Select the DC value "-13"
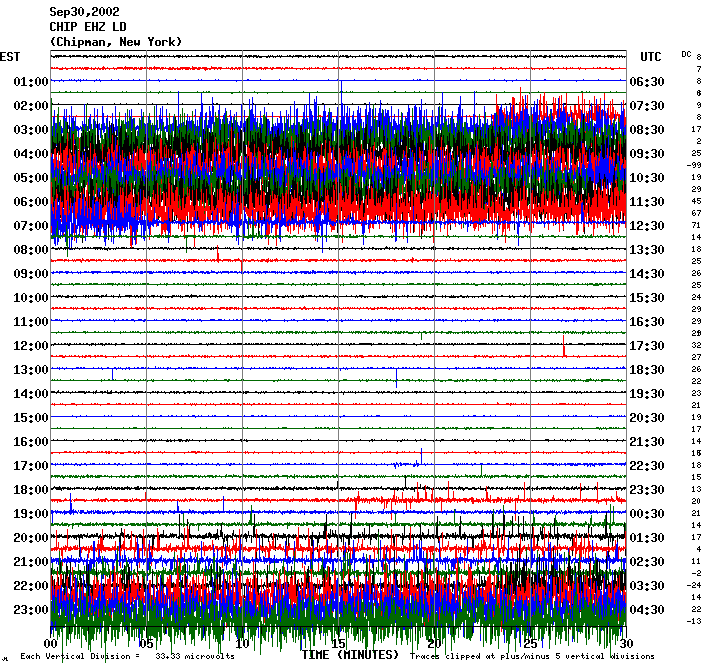This screenshot has height=670, width=706. coord(694,621)
